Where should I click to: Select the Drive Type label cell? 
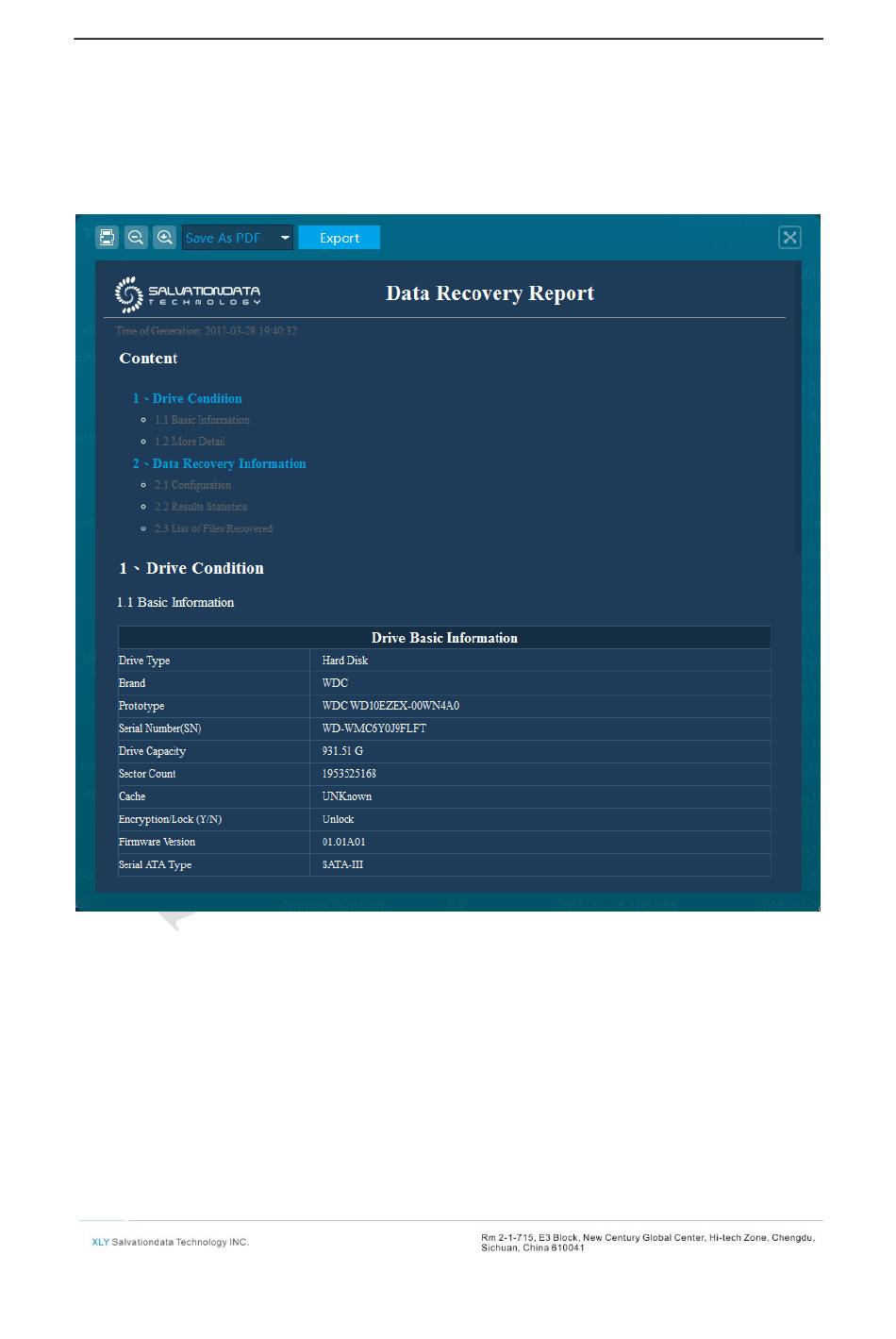pos(214,661)
